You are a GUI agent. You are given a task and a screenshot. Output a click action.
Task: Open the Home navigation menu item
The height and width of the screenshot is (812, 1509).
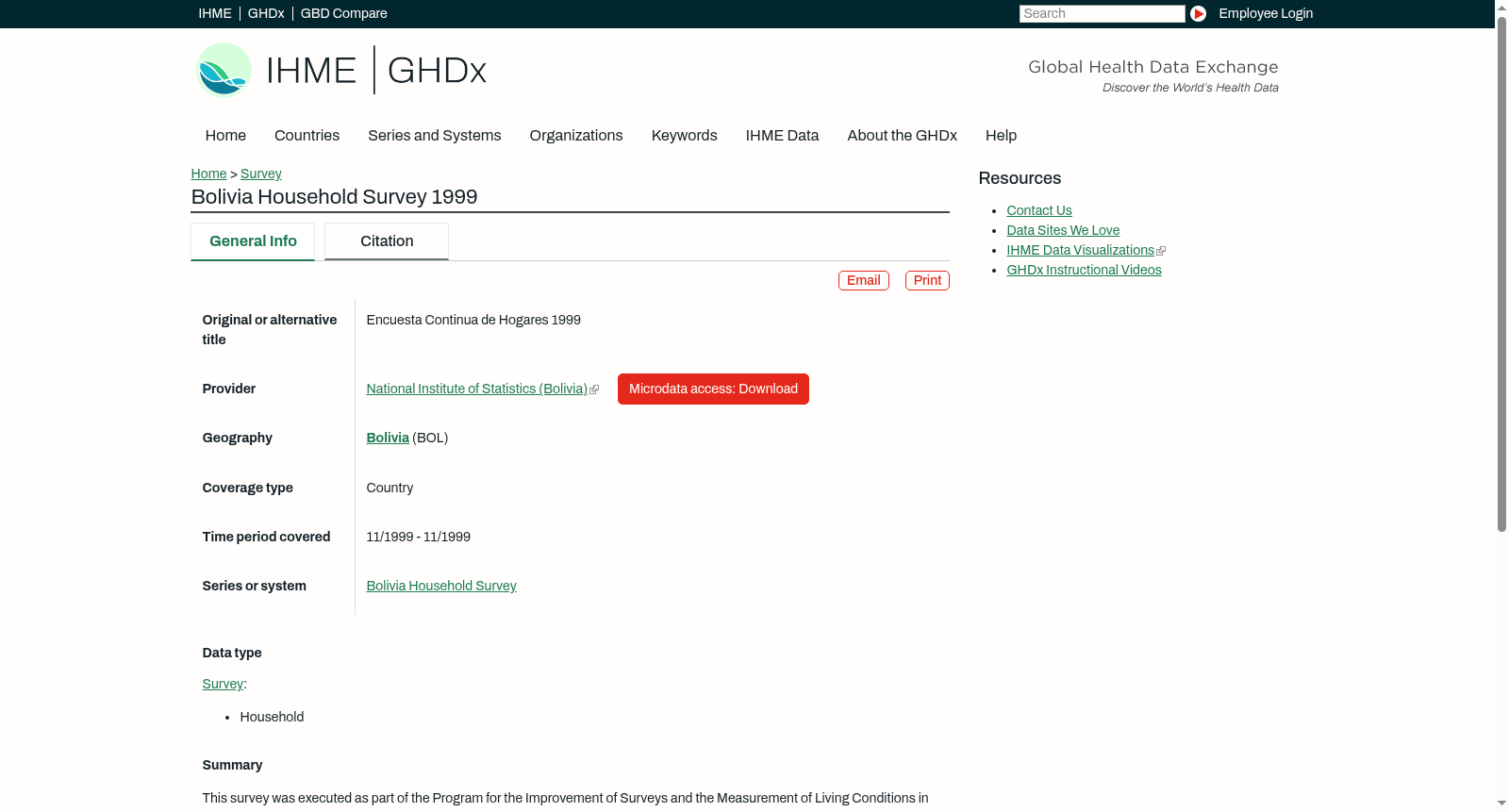[225, 136]
